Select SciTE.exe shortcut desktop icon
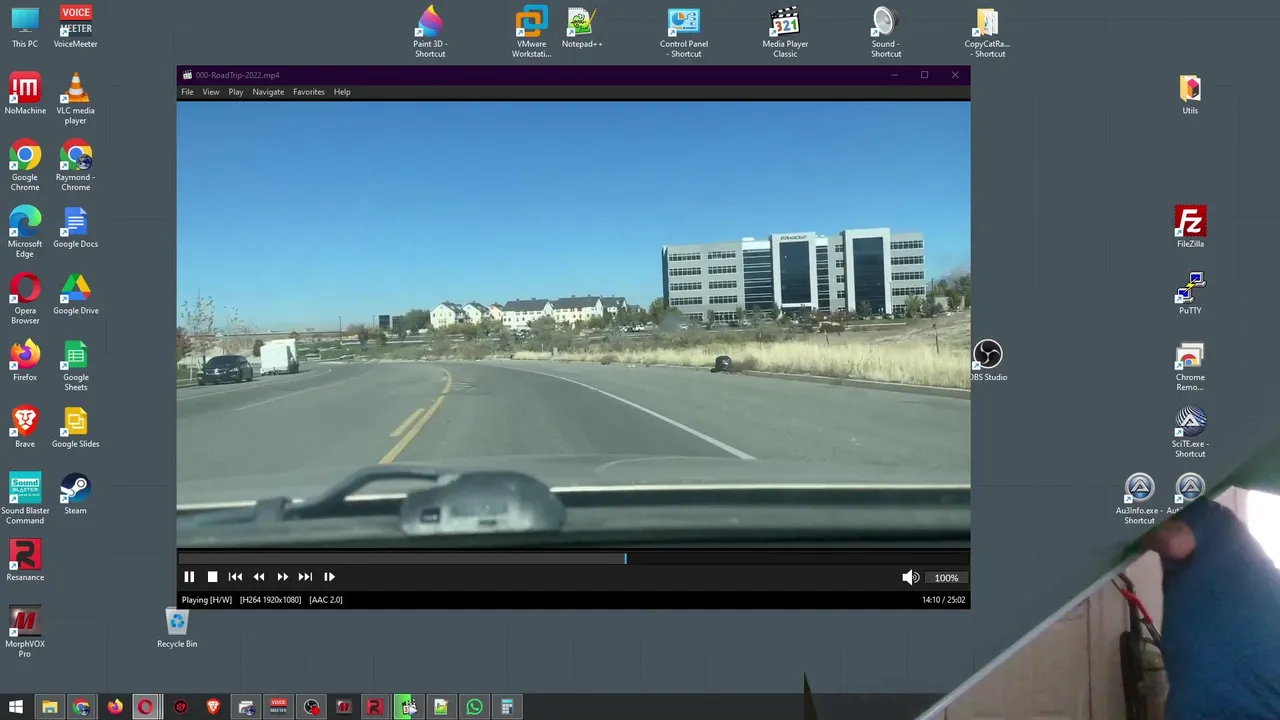Image resolution: width=1280 pixels, height=720 pixels. click(x=1190, y=432)
